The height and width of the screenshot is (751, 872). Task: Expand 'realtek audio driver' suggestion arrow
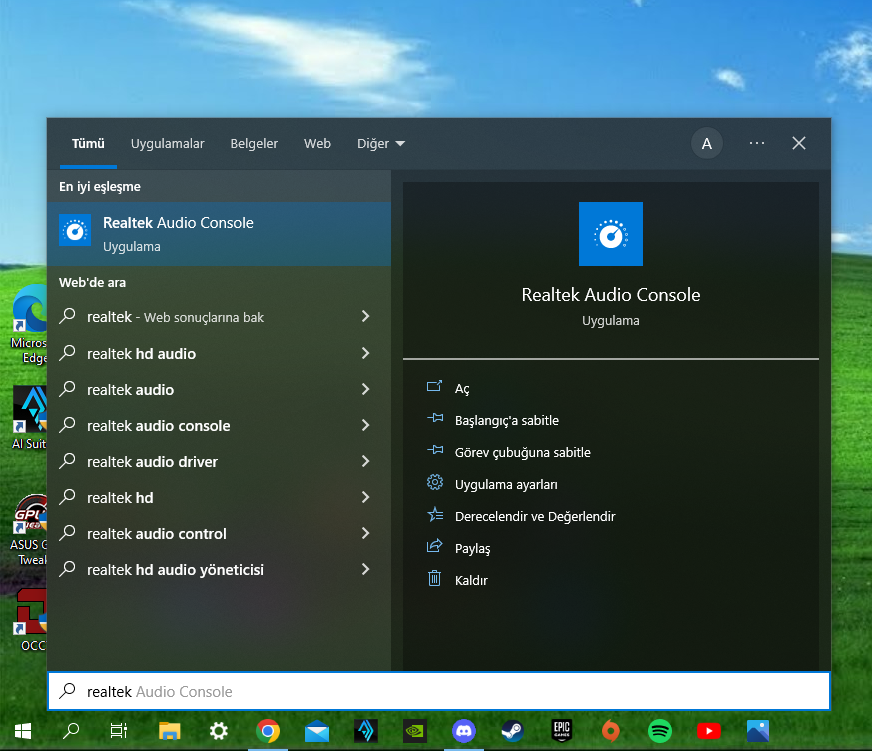point(365,461)
